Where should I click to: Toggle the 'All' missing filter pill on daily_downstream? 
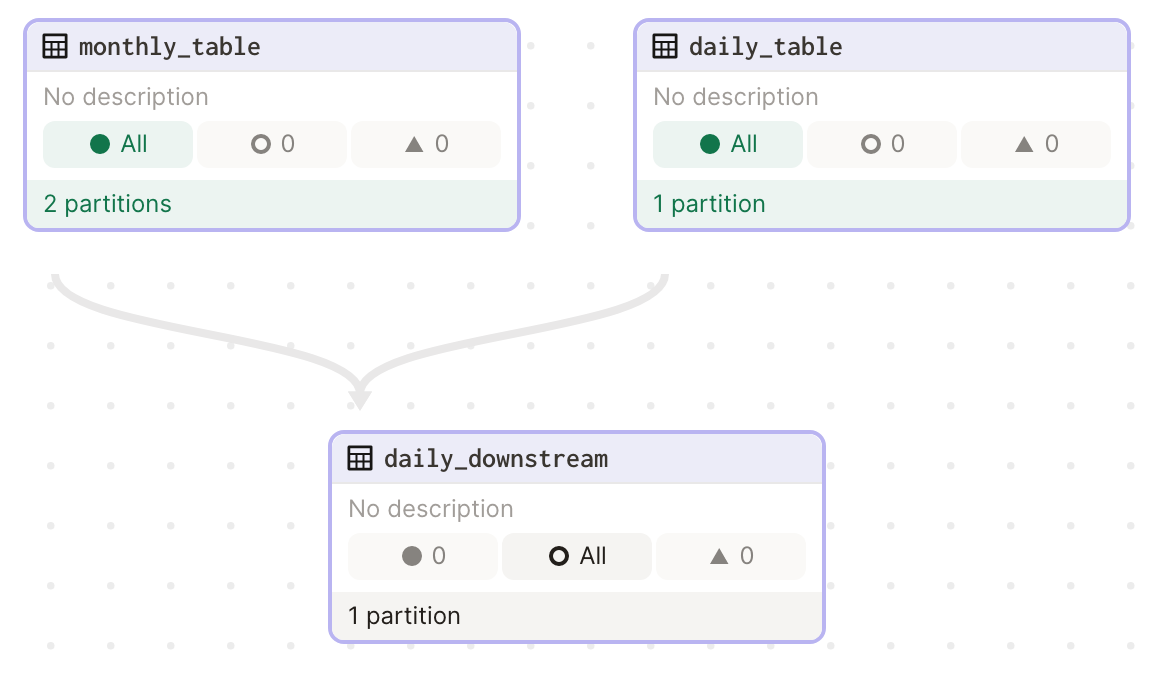coord(577,556)
